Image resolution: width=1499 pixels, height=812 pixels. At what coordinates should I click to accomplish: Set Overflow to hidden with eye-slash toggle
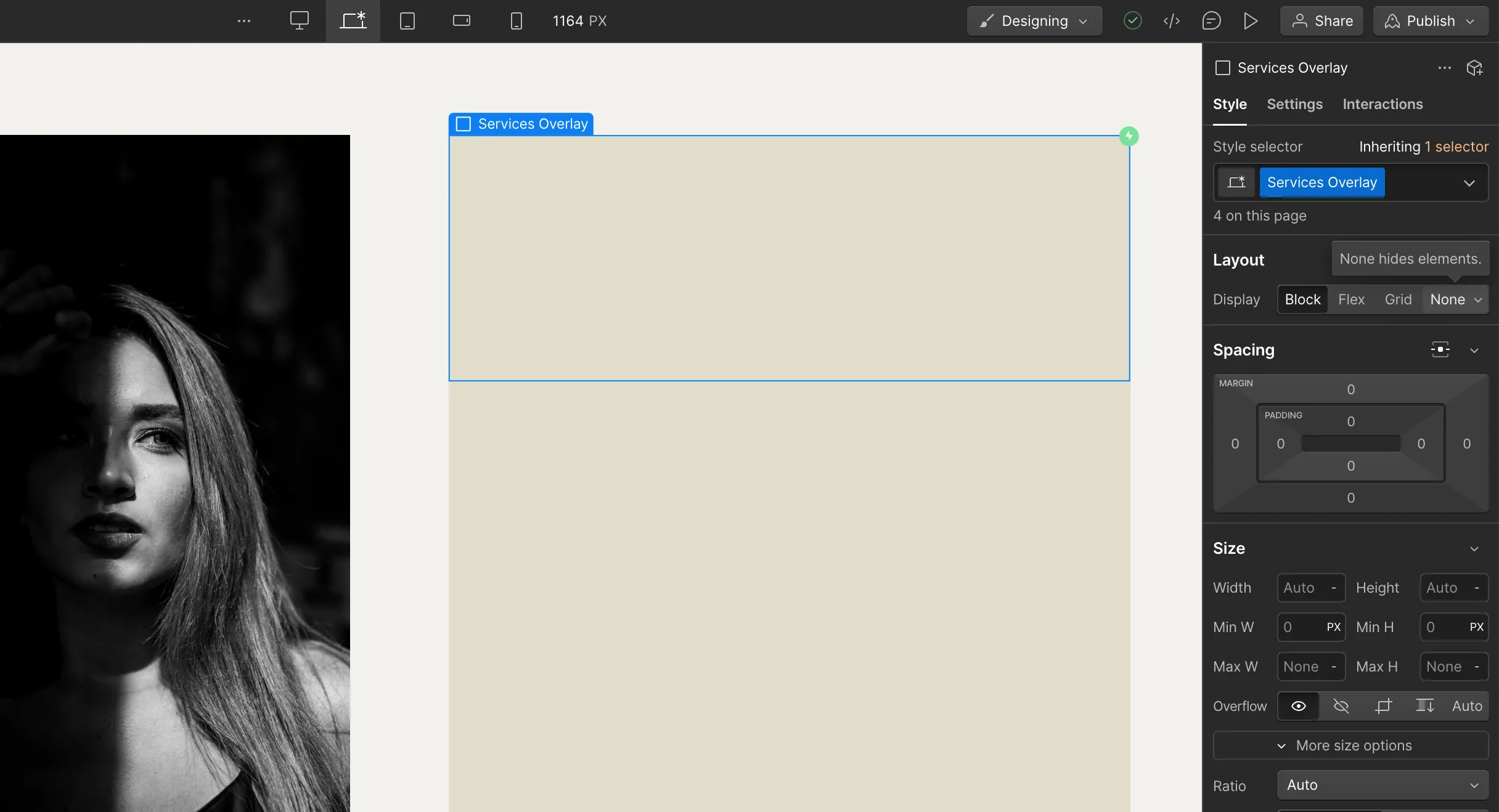[x=1341, y=706]
